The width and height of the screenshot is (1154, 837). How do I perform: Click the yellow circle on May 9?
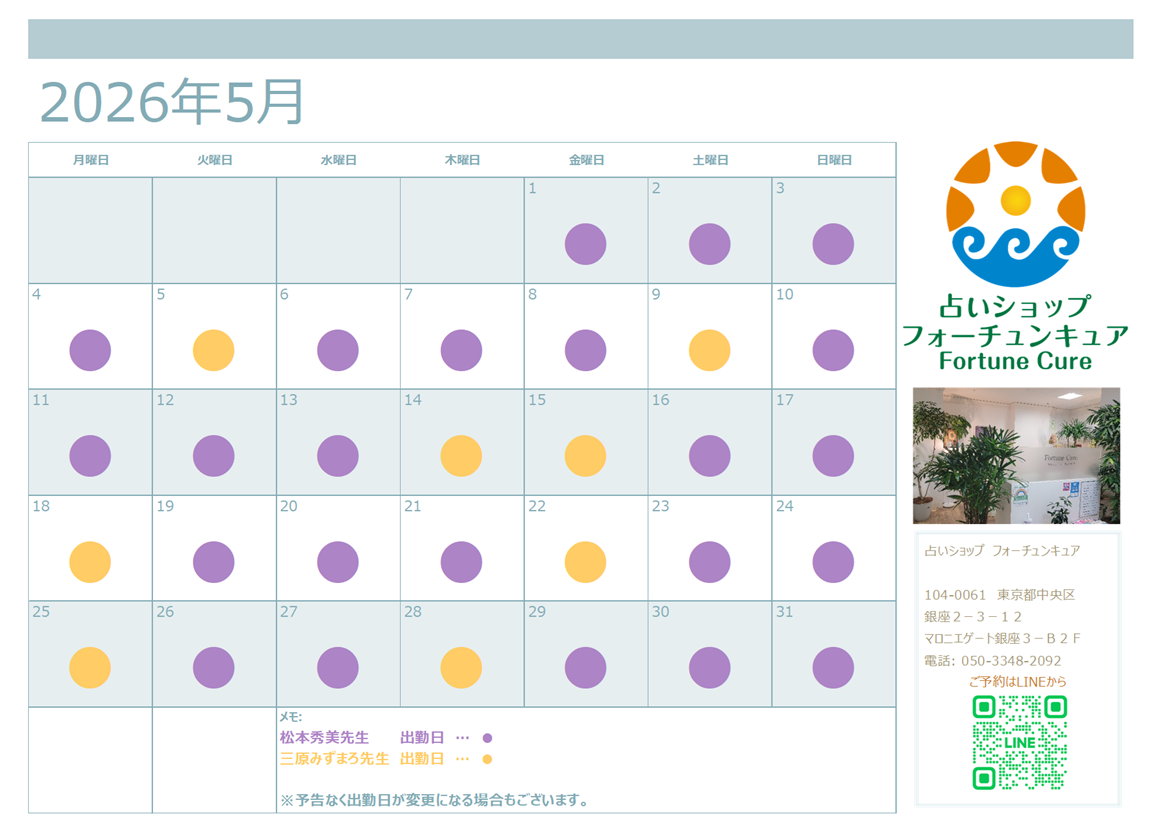pyautogui.click(x=709, y=350)
